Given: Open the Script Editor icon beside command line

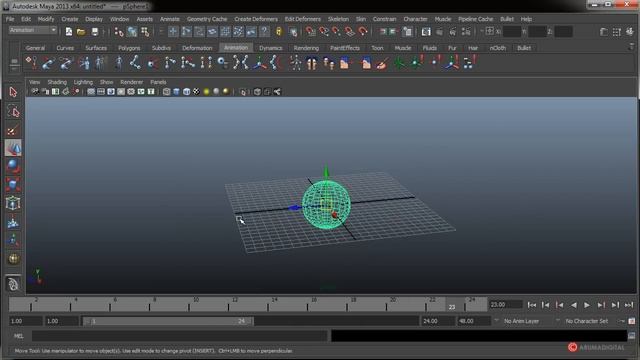Looking at the screenshot, I should click(631, 336).
